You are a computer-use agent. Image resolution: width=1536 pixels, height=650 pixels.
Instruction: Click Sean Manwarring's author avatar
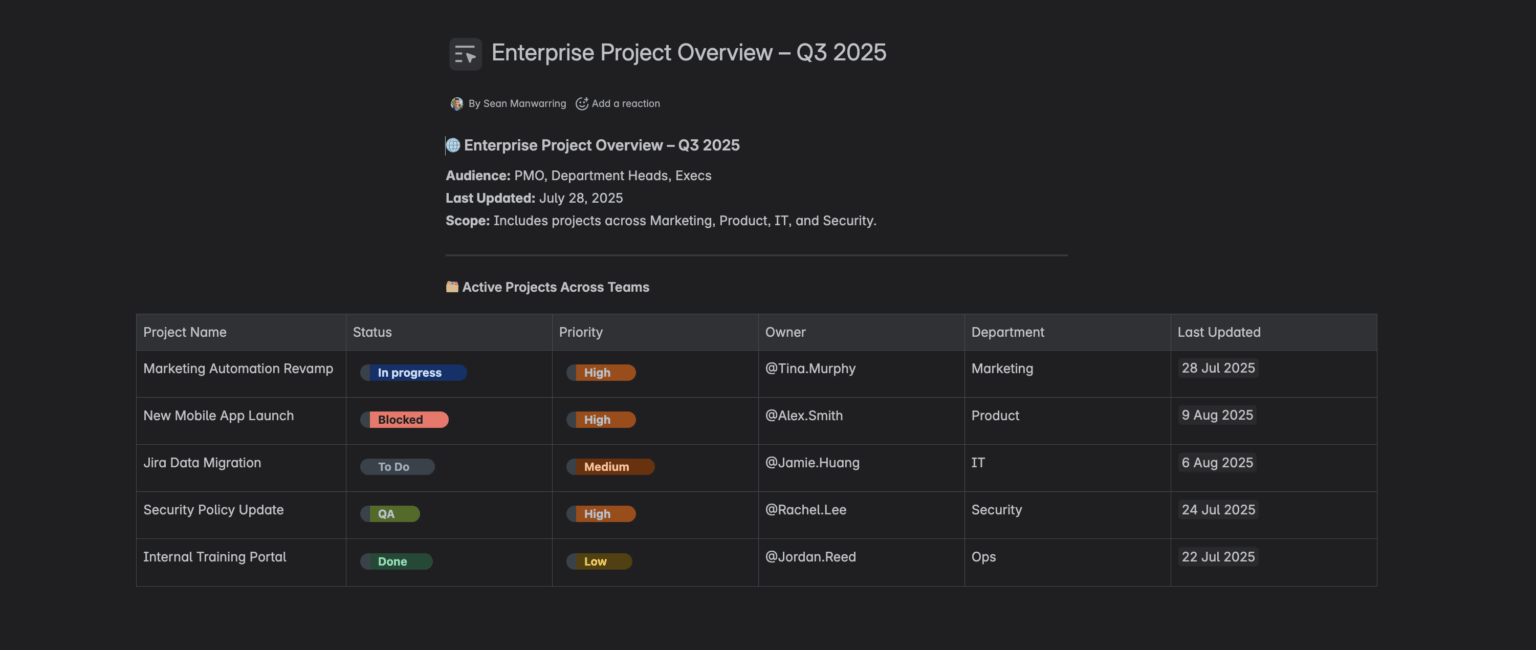coord(457,104)
